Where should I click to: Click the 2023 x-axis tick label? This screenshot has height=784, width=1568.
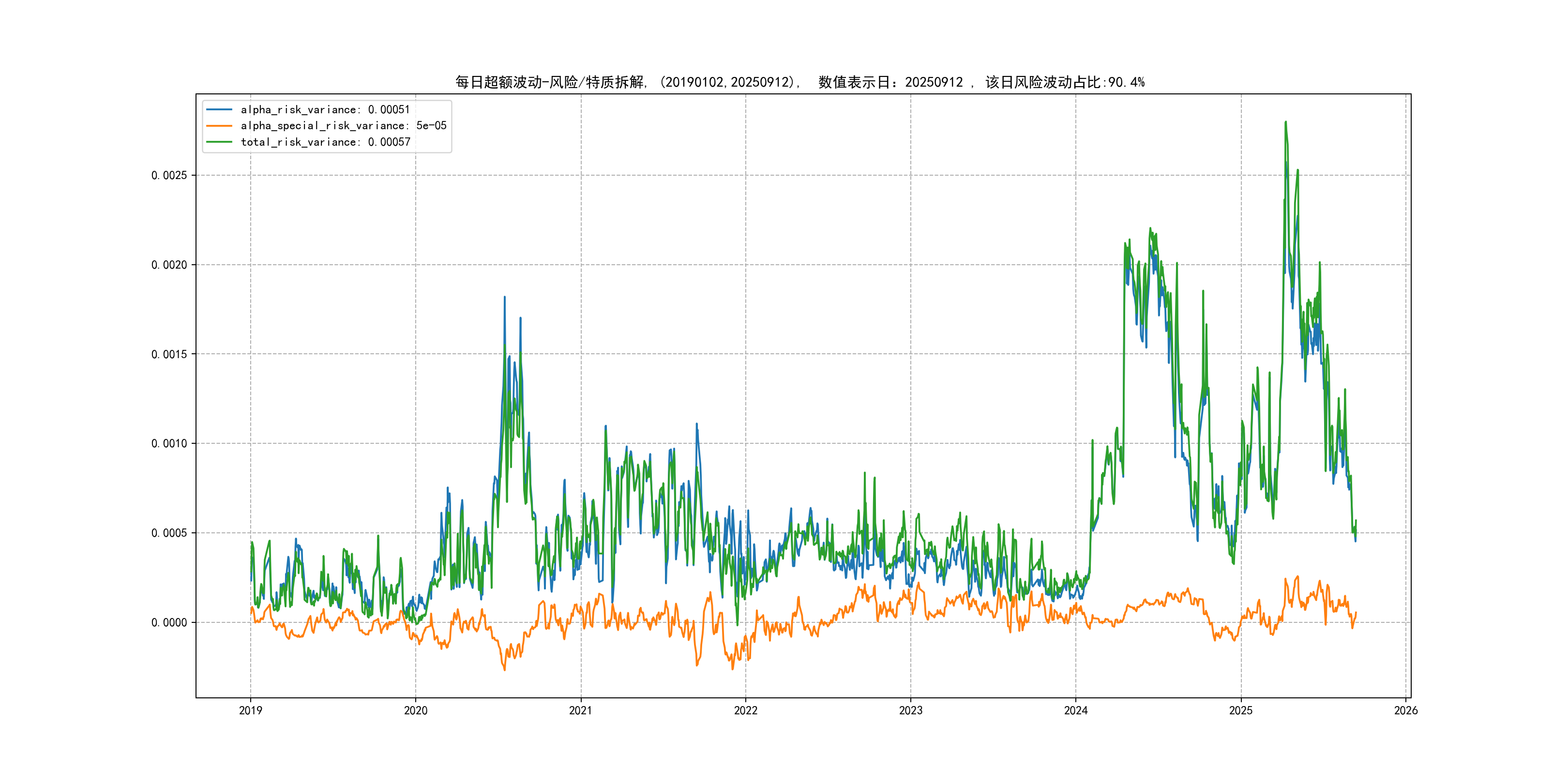911,710
